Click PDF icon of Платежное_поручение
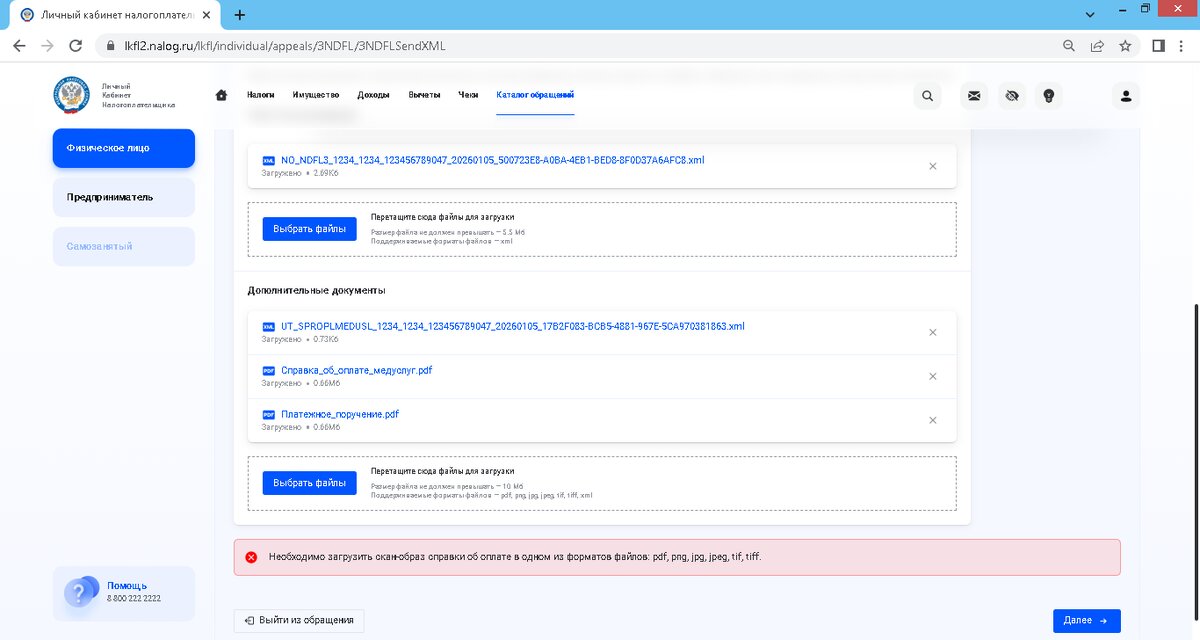The height and width of the screenshot is (640, 1200). coord(268,415)
